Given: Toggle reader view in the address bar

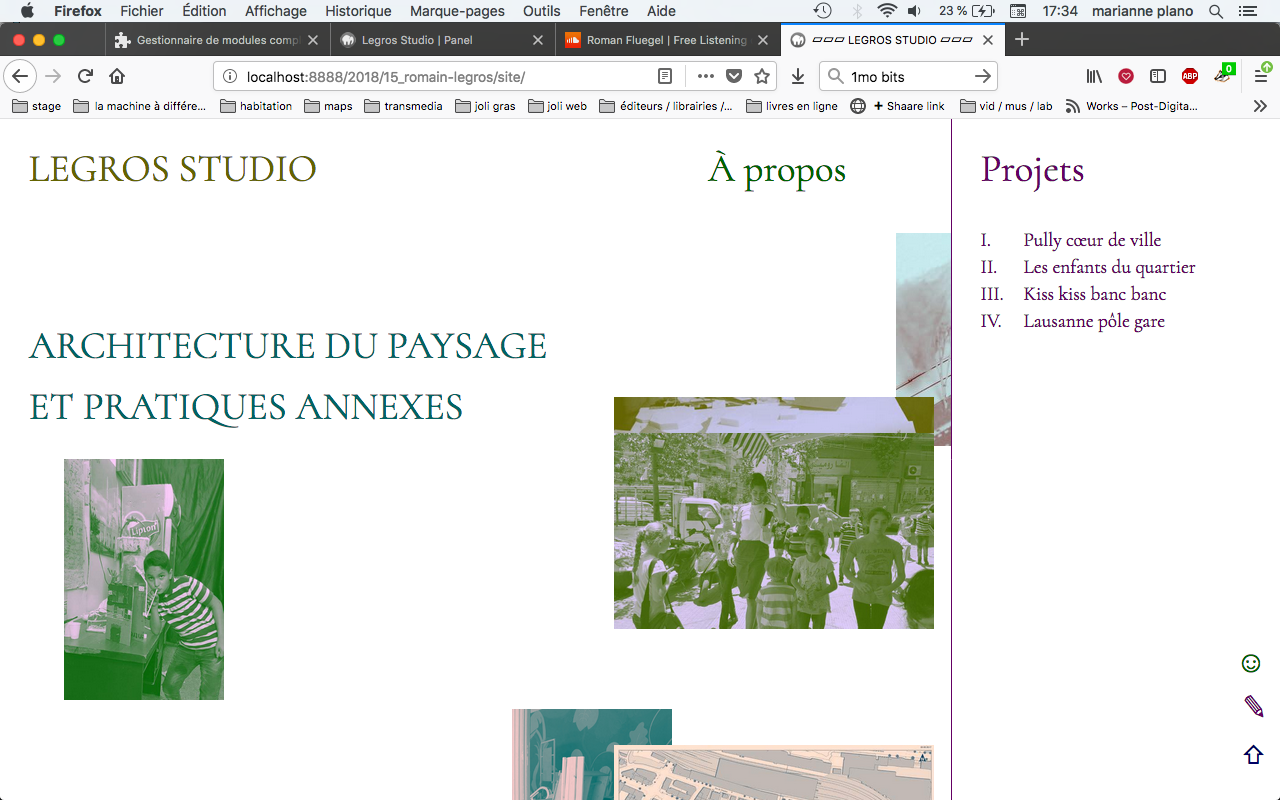Looking at the screenshot, I should tap(665, 77).
